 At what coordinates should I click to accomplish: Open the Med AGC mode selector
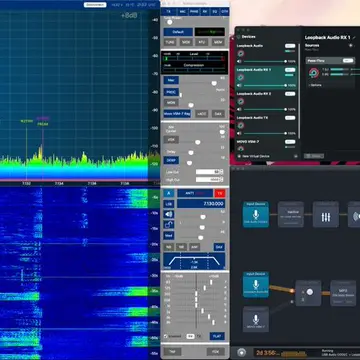(169, 236)
